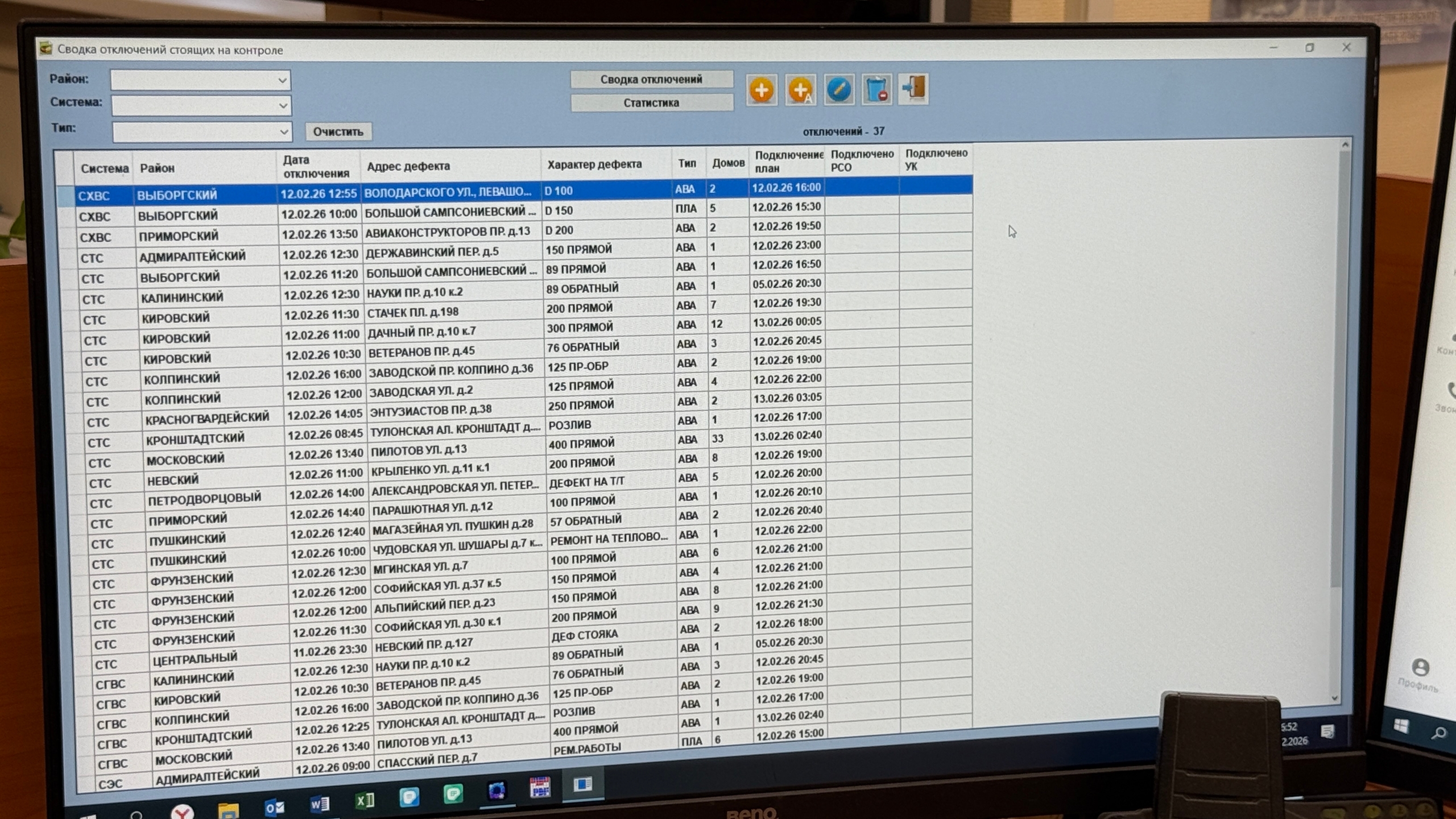Click the trash bin delete icon
1456x819 pixels.
coord(876,90)
